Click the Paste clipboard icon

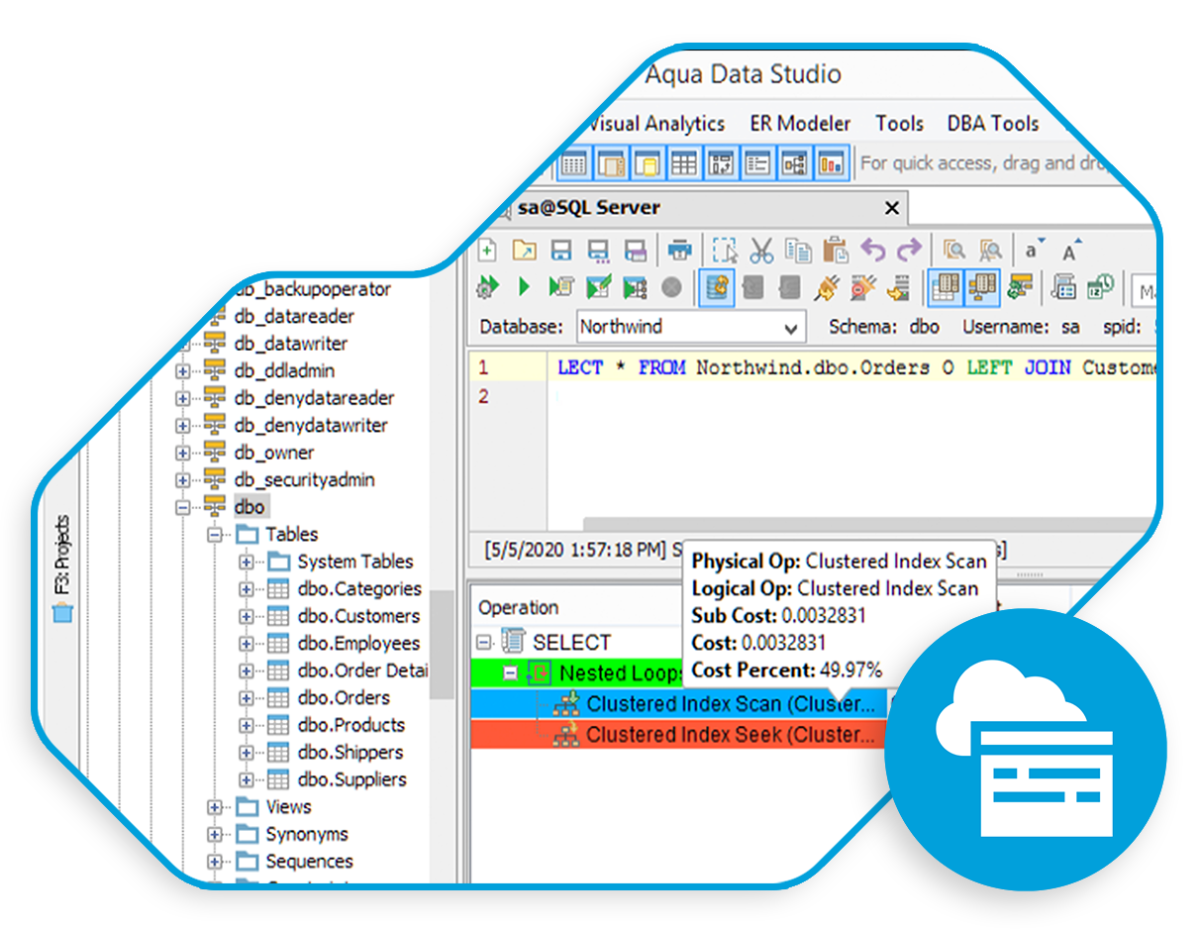pyautogui.click(x=836, y=250)
